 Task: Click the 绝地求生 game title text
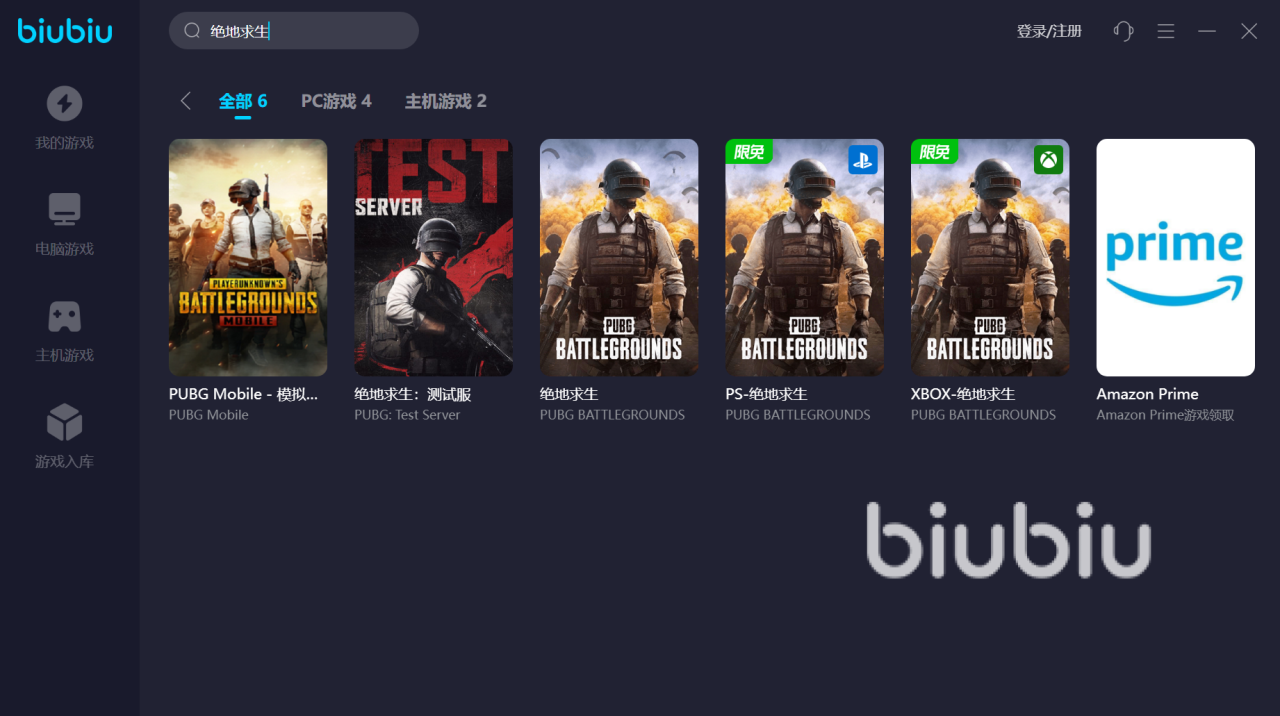569,394
